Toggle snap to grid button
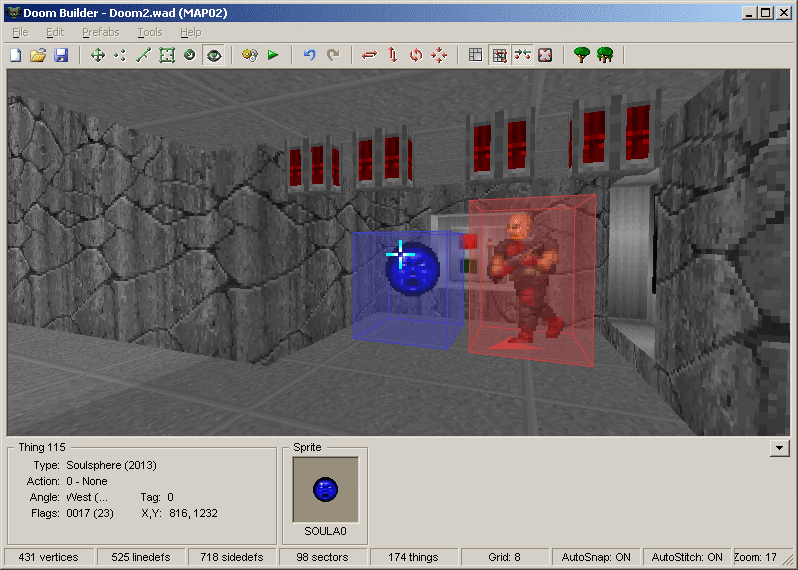Image resolution: width=798 pixels, height=570 pixels. 499,55
